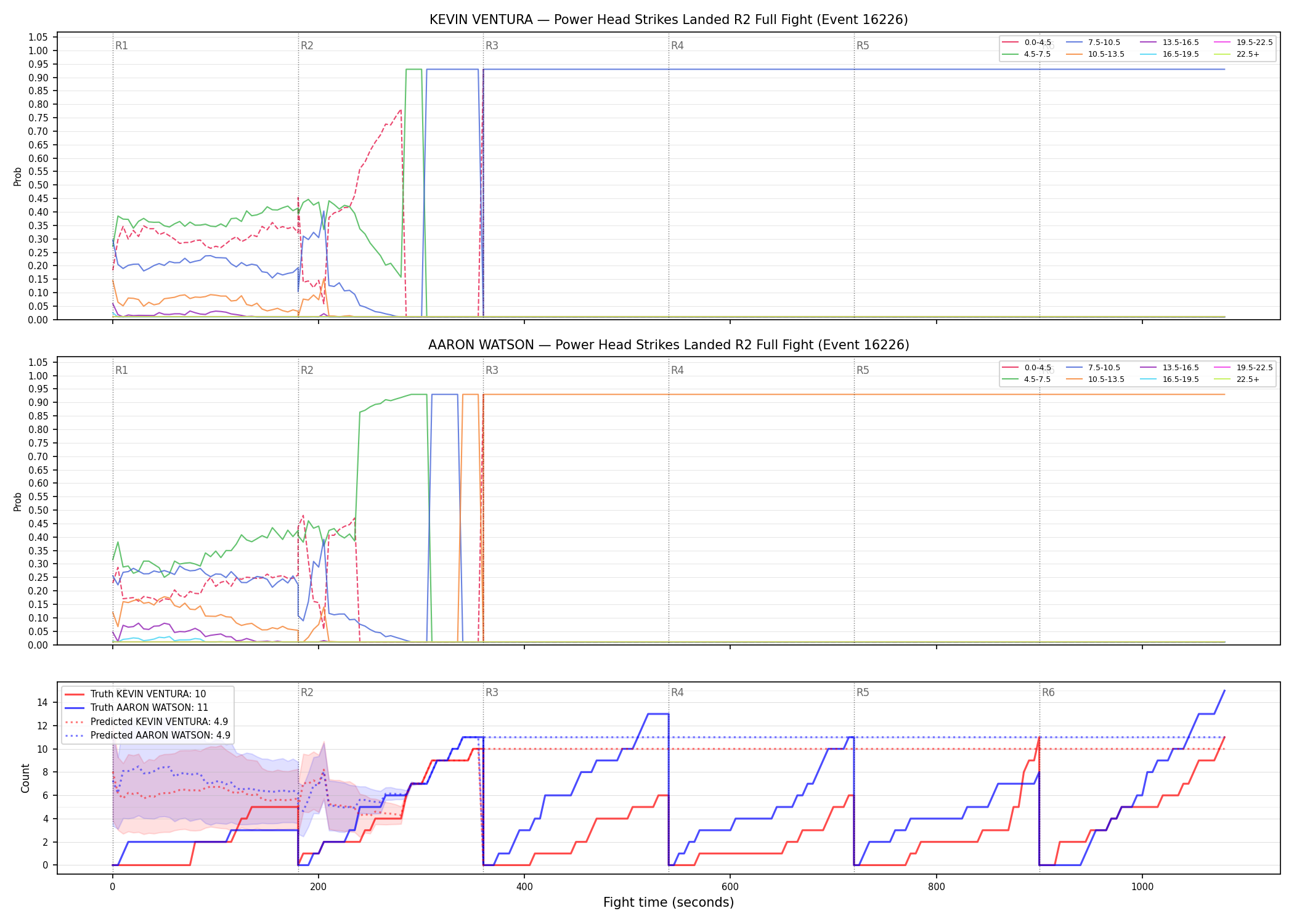1294x924 pixels.
Task: Click '4.5-7.5' legend entry in Kevin Ventura chart
Action: coord(1027,54)
